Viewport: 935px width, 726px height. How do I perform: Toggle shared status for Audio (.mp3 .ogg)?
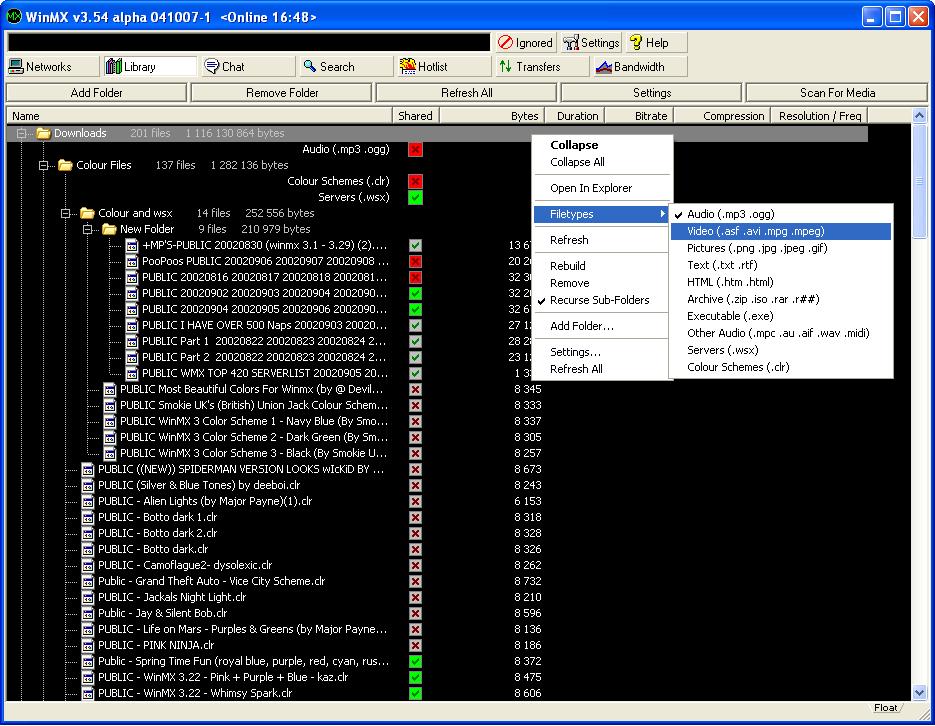[416, 149]
